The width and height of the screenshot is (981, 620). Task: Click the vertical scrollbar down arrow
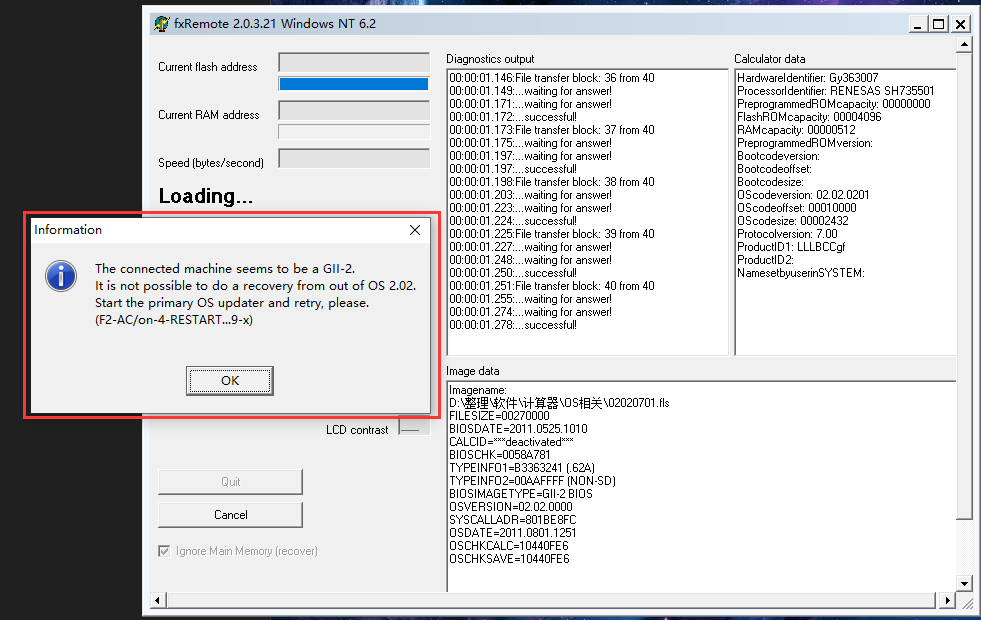point(964,584)
